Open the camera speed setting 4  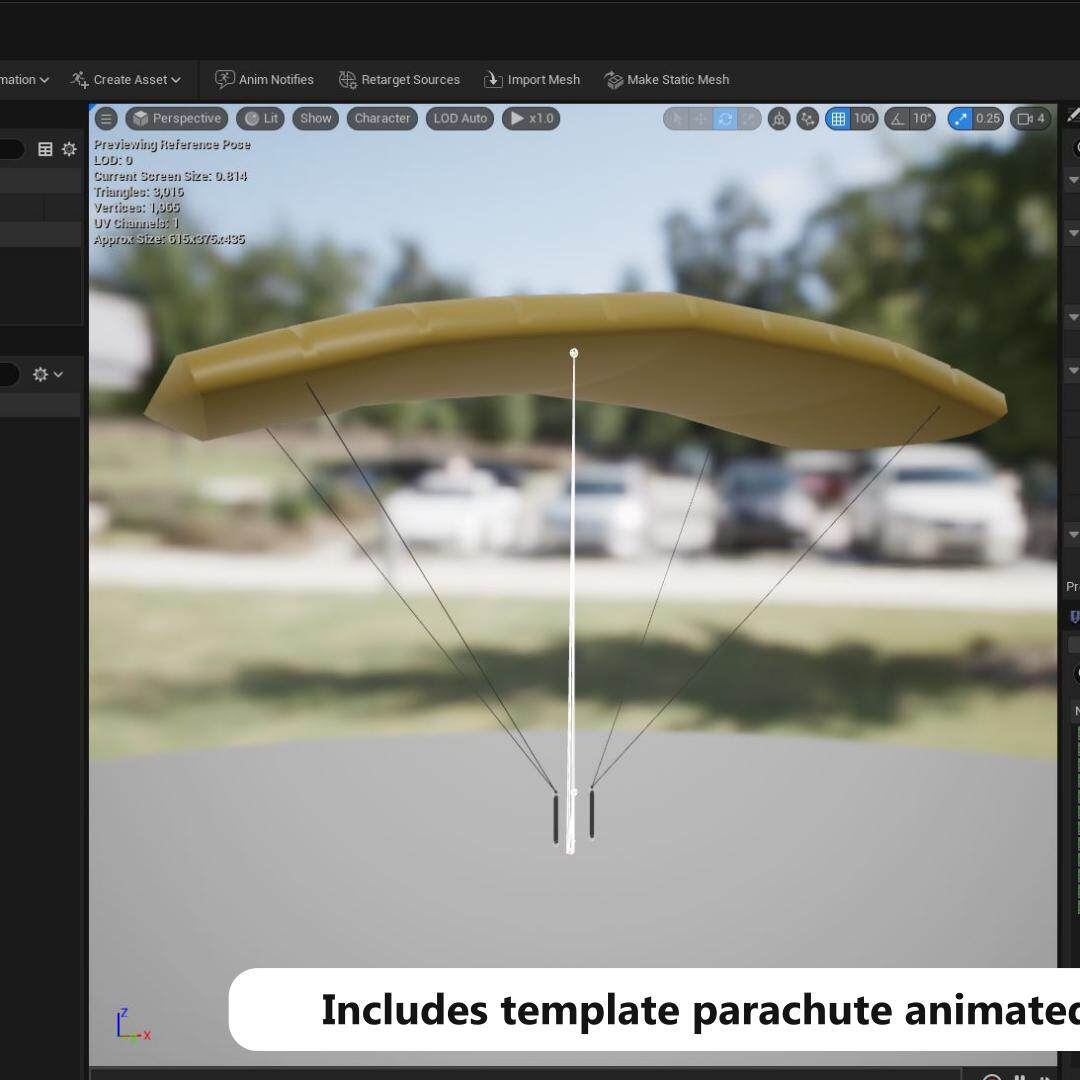coord(1031,119)
